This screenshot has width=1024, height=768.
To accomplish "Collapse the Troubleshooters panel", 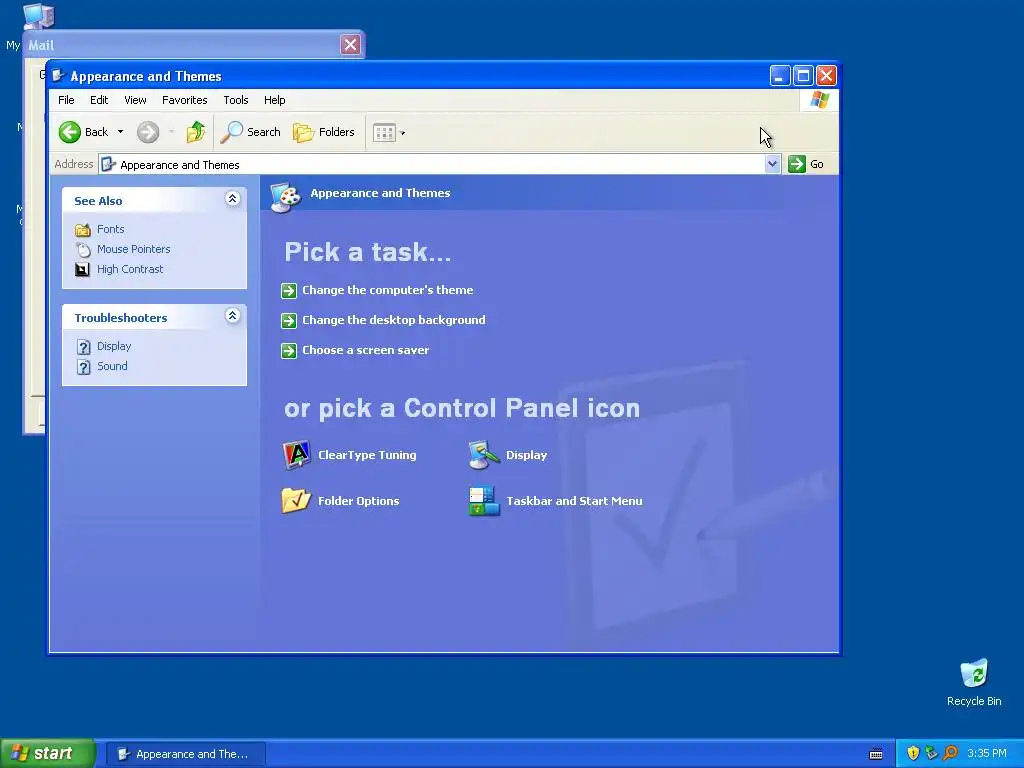I will pos(232,315).
